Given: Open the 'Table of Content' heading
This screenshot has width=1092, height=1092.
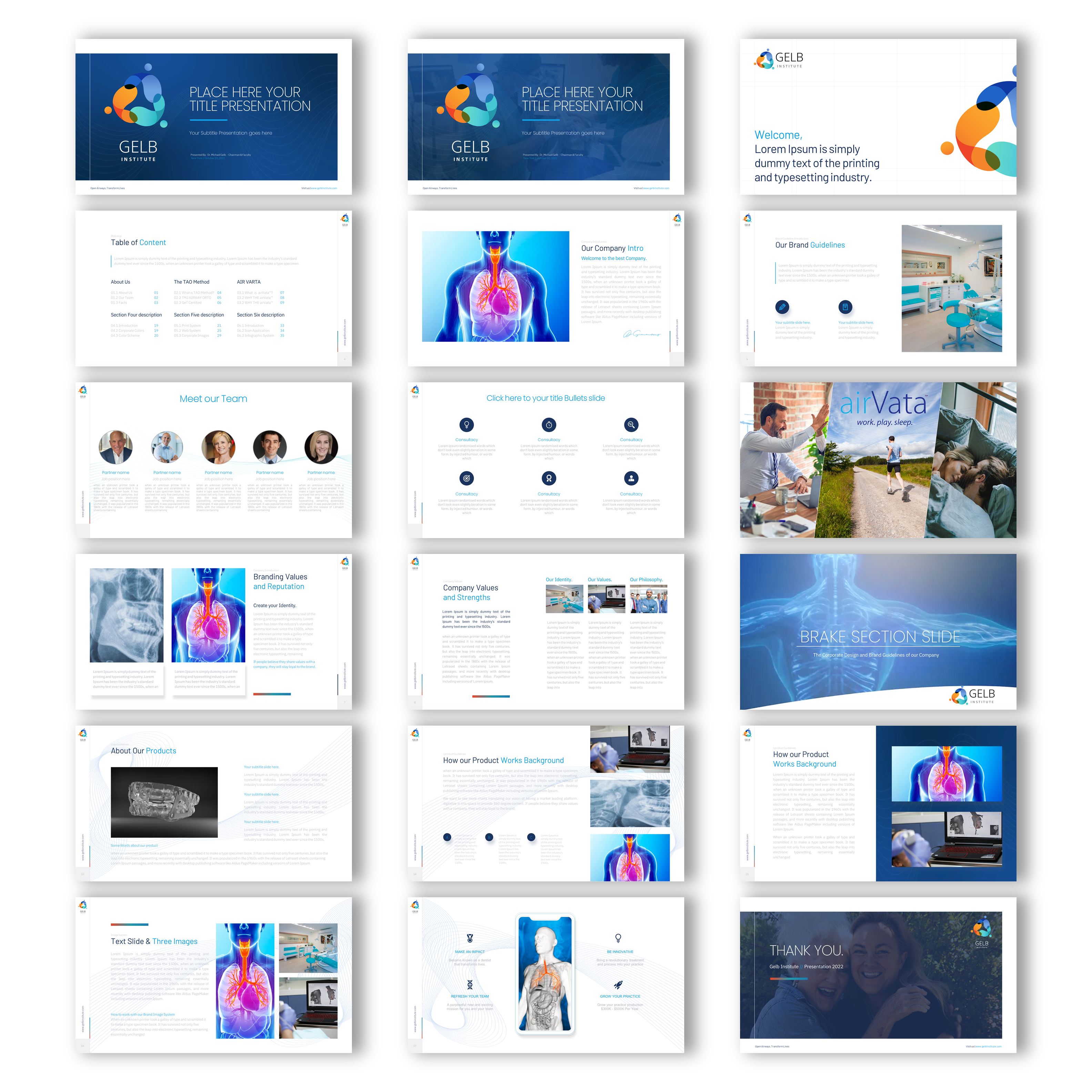Looking at the screenshot, I should tap(138, 242).
